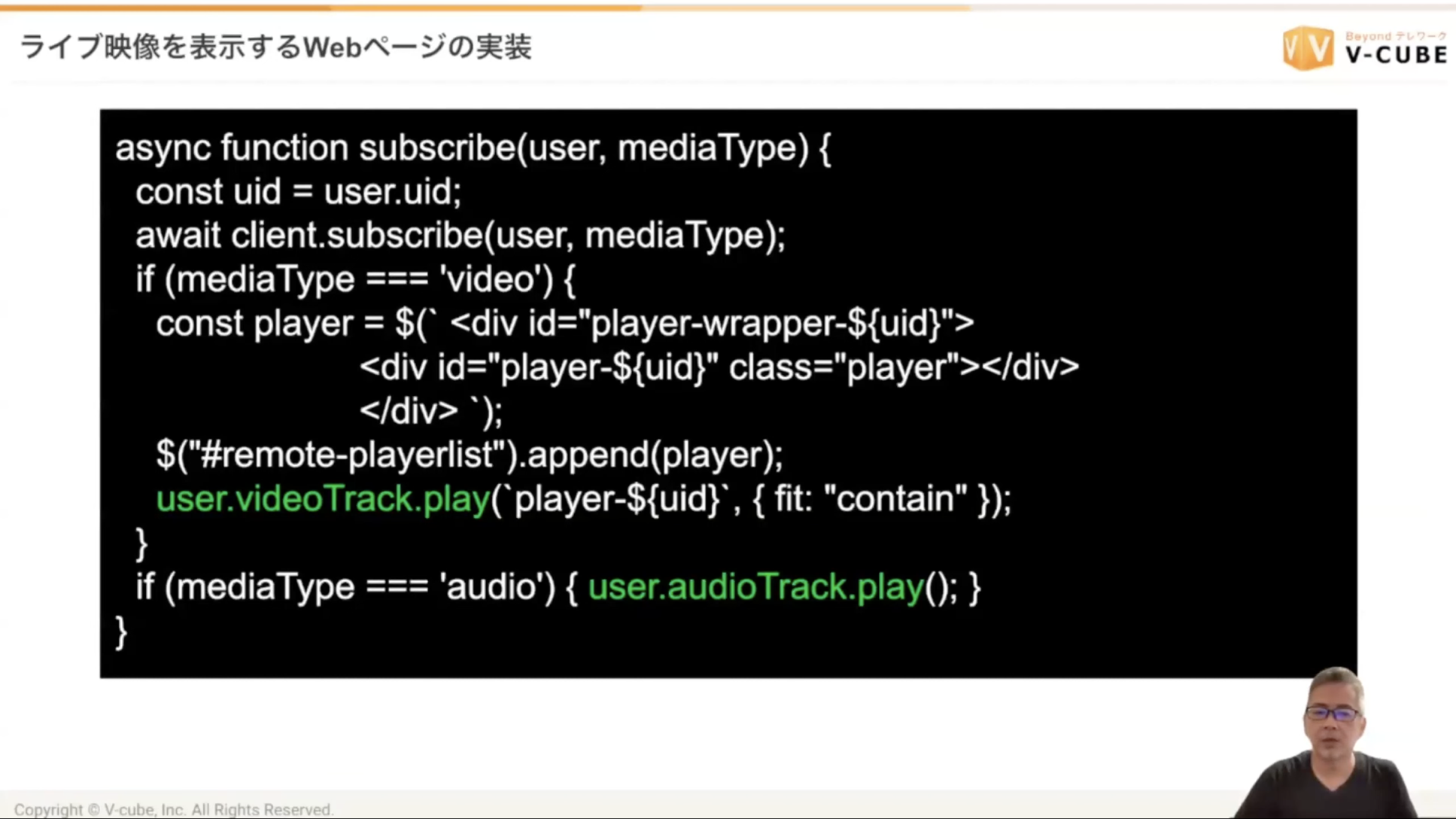This screenshot has height=819, width=1456.
Task: Click the async function subscribe line
Action: pyautogui.click(x=473, y=148)
